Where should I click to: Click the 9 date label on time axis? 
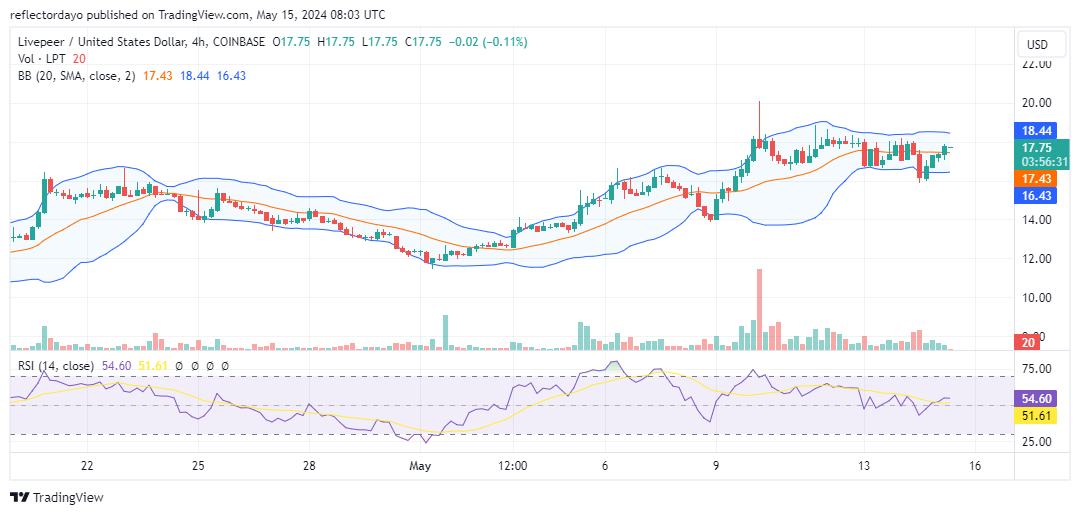pyautogui.click(x=716, y=465)
